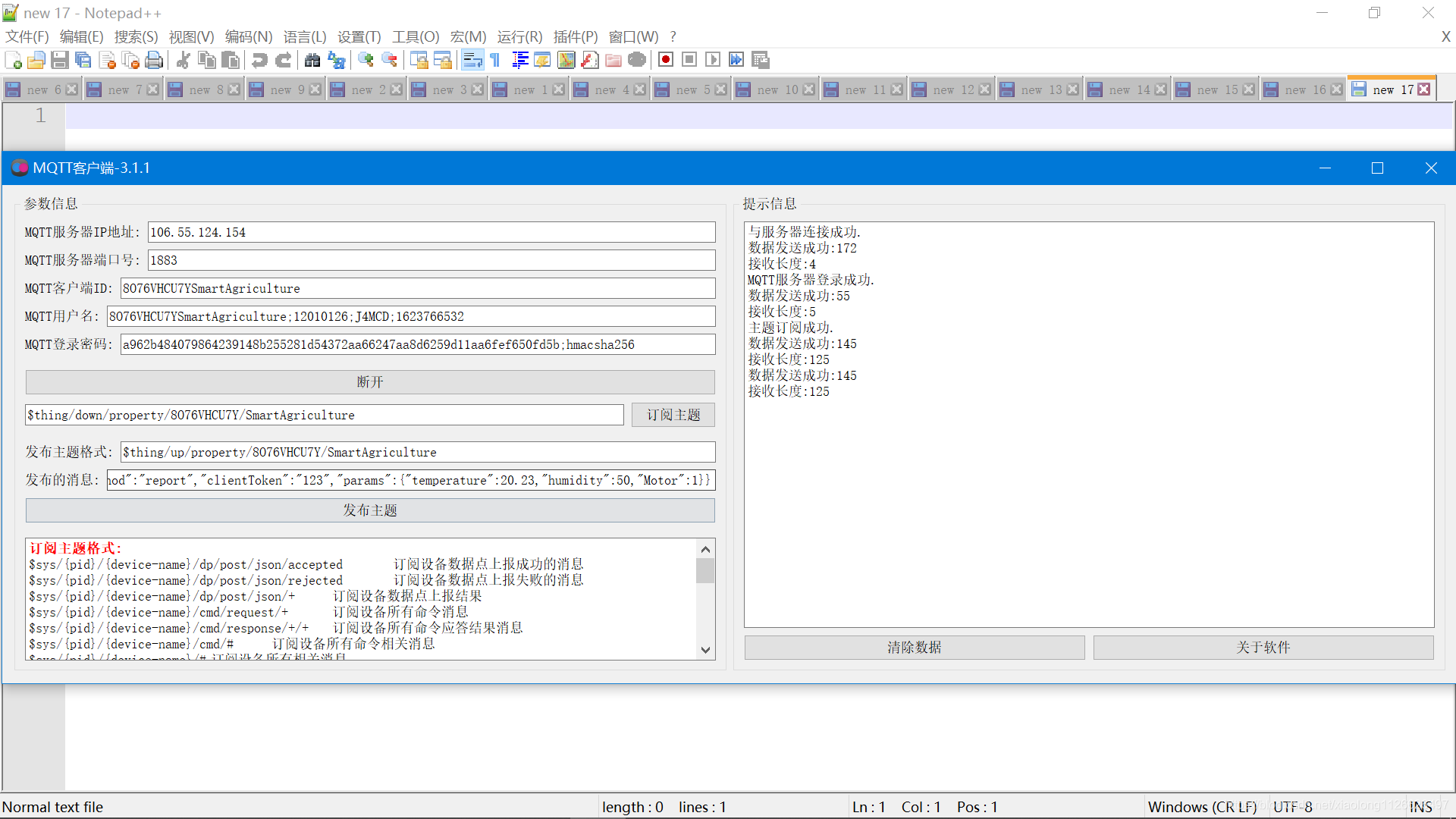This screenshot has width=1456, height=819.
Task: Switch to the new 10 tab
Action: click(x=777, y=89)
